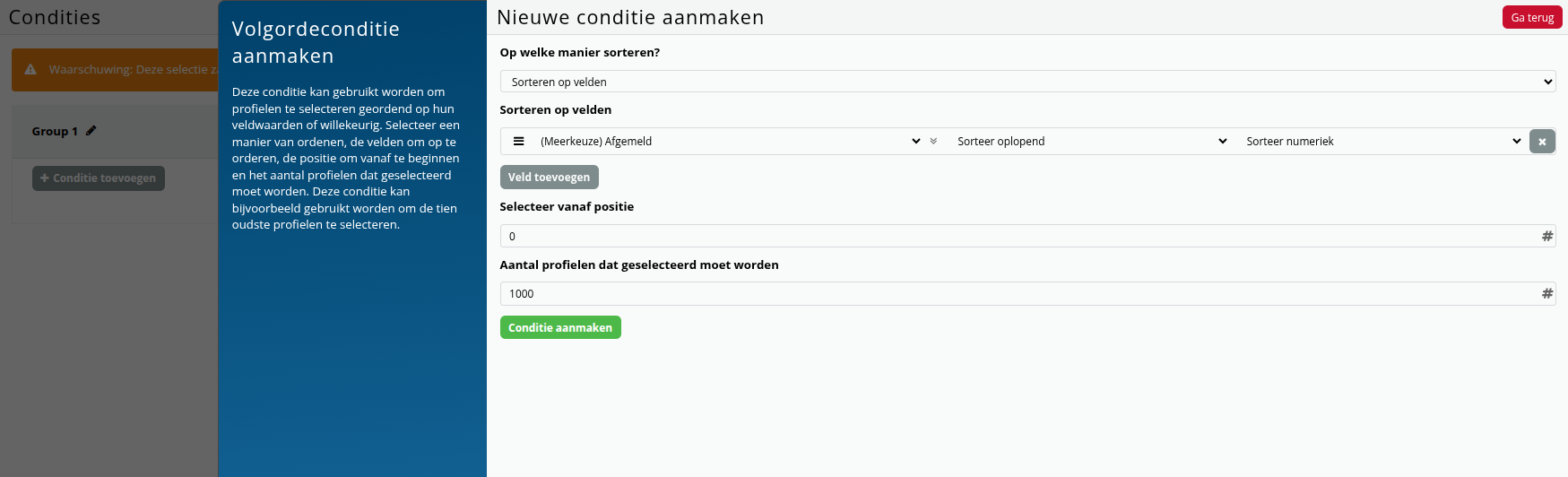1568x477 pixels.
Task: Open the 'Sorteren op velden' sorting method dropdown
Action: 1027,82
